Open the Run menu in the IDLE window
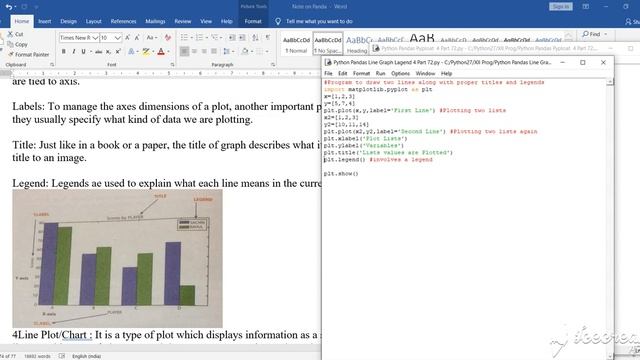The image size is (640, 360). tap(380, 73)
